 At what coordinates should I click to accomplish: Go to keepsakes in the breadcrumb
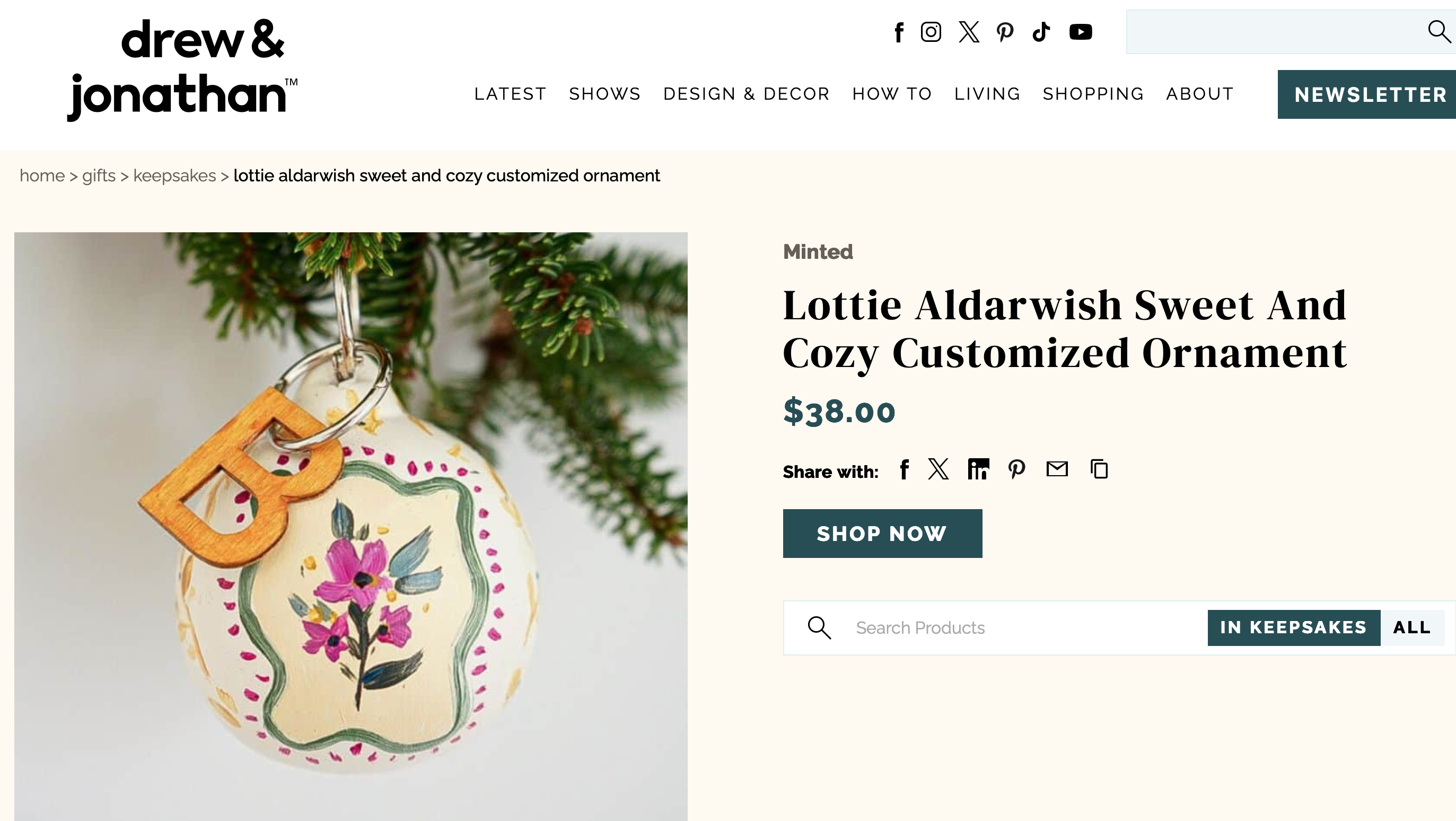174,176
